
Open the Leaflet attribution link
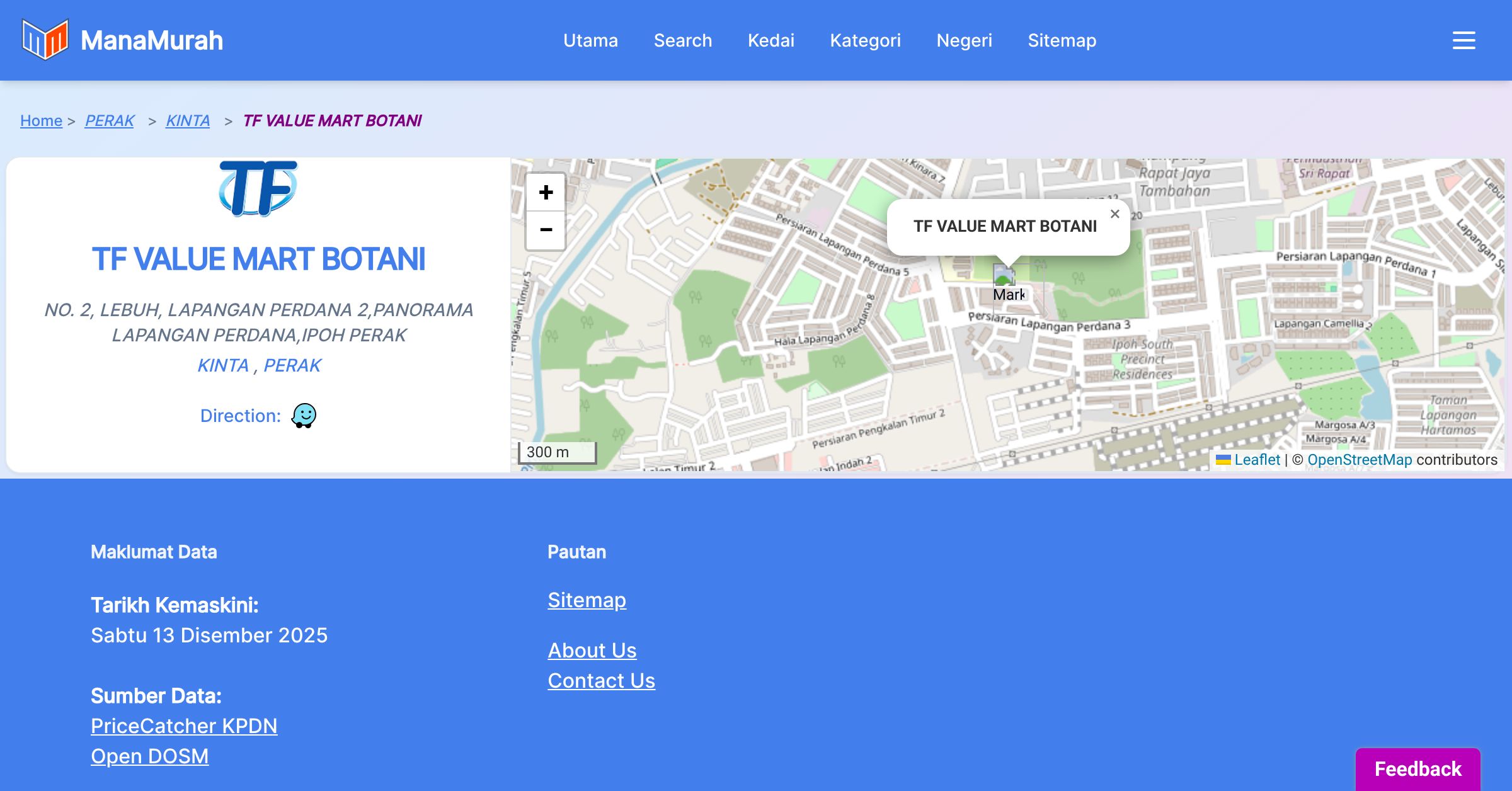1257,460
